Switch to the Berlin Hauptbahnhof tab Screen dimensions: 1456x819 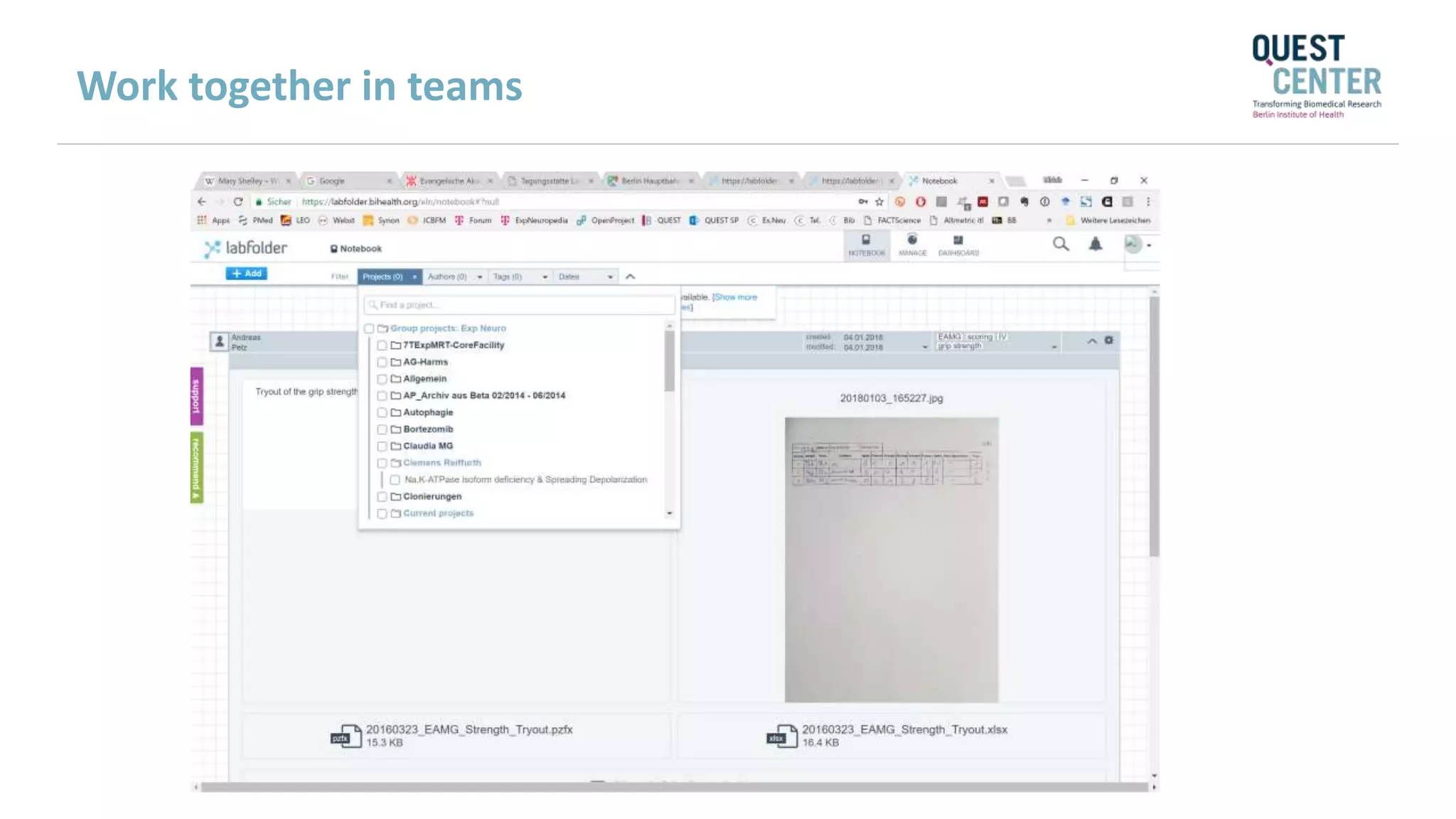[x=651, y=181]
